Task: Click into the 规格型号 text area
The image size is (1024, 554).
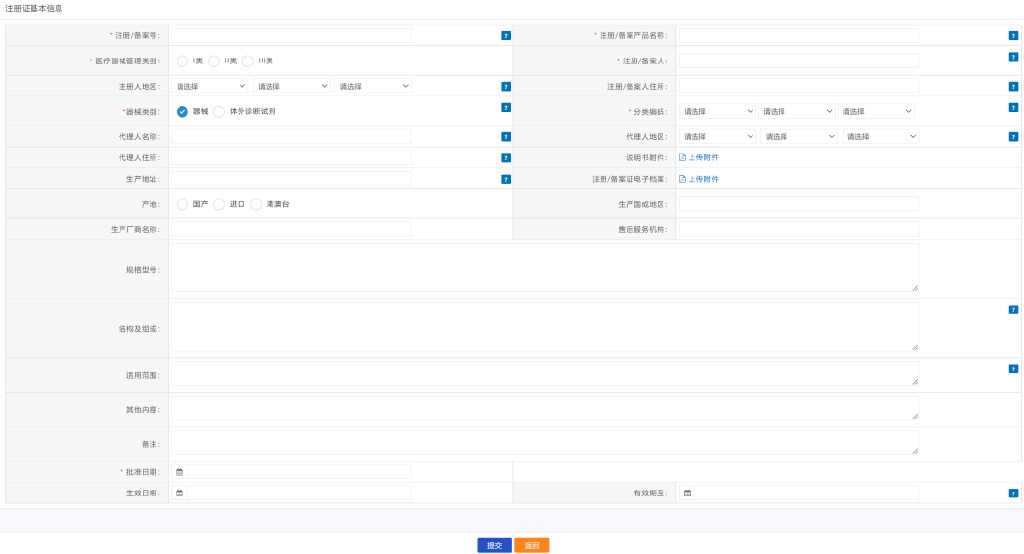Action: coord(544,267)
